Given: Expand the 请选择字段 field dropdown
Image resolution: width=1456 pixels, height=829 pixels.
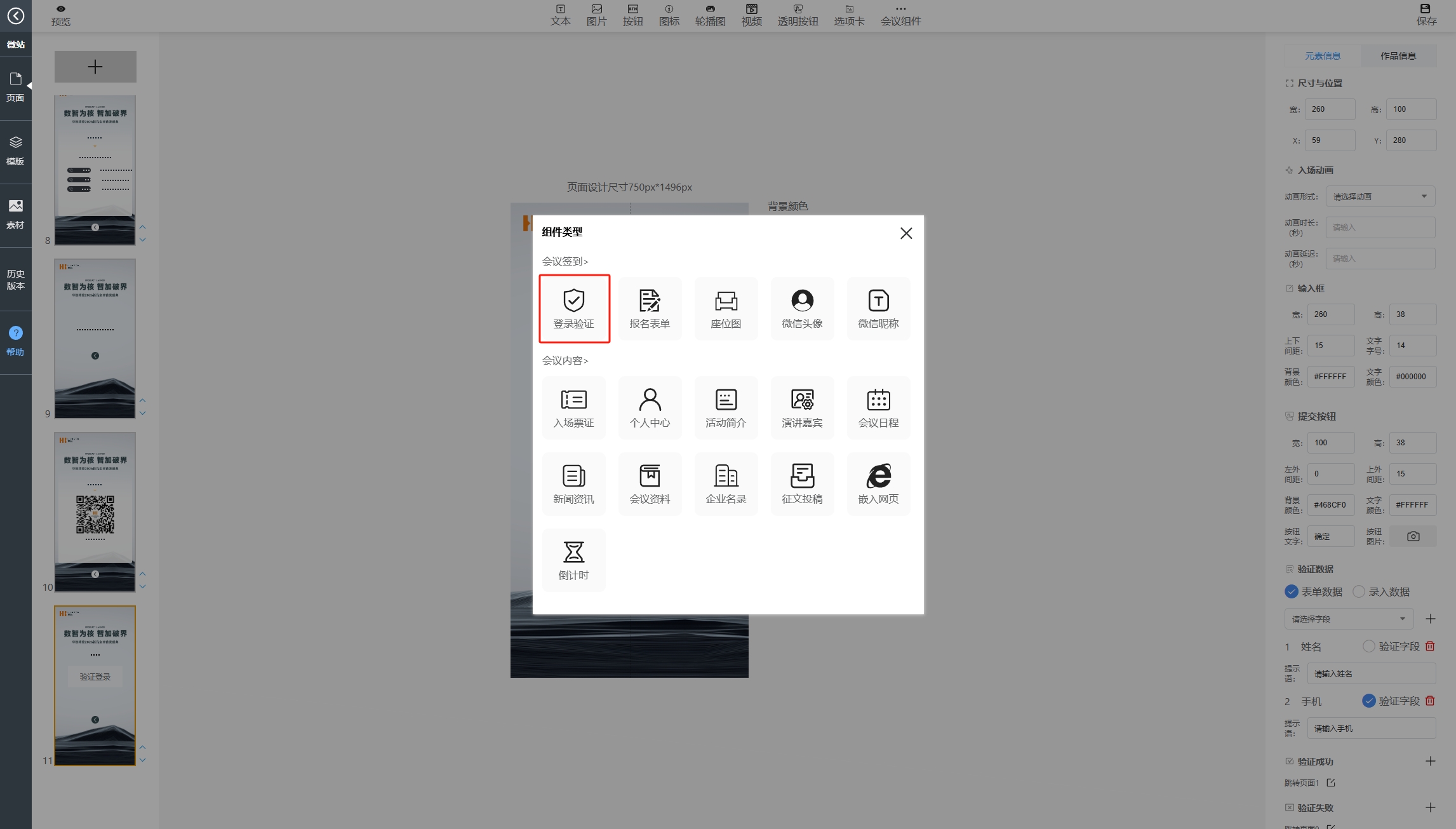Looking at the screenshot, I should [x=1348, y=619].
